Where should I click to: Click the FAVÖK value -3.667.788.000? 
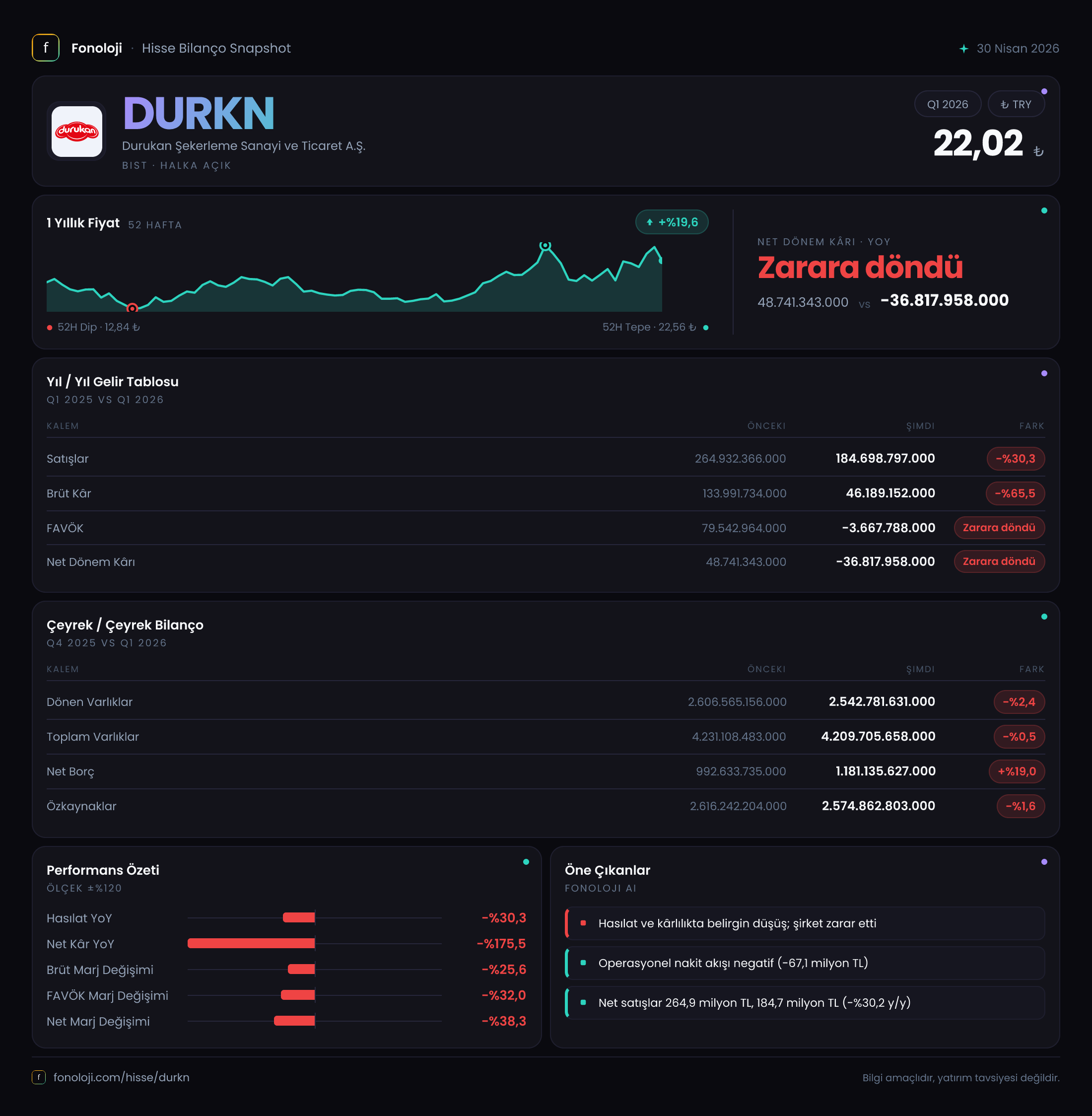888,528
